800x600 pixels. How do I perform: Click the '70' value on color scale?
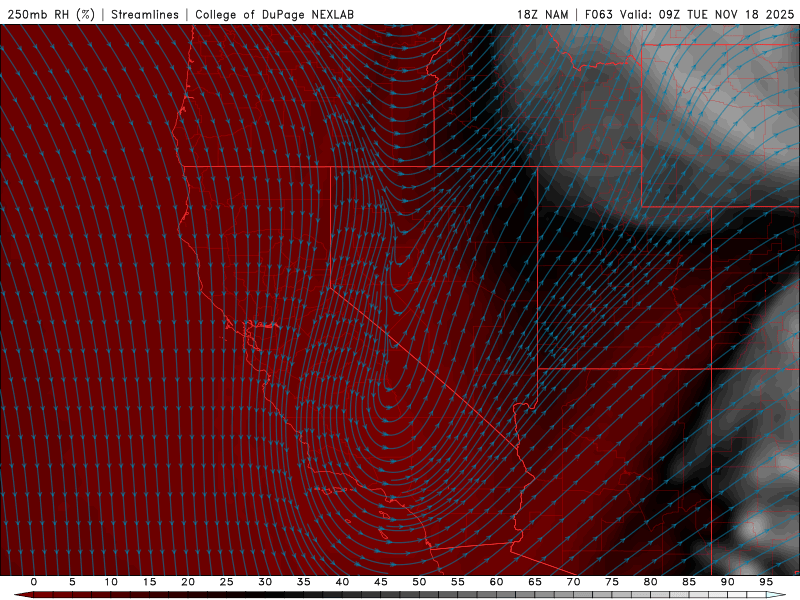pyautogui.click(x=573, y=582)
